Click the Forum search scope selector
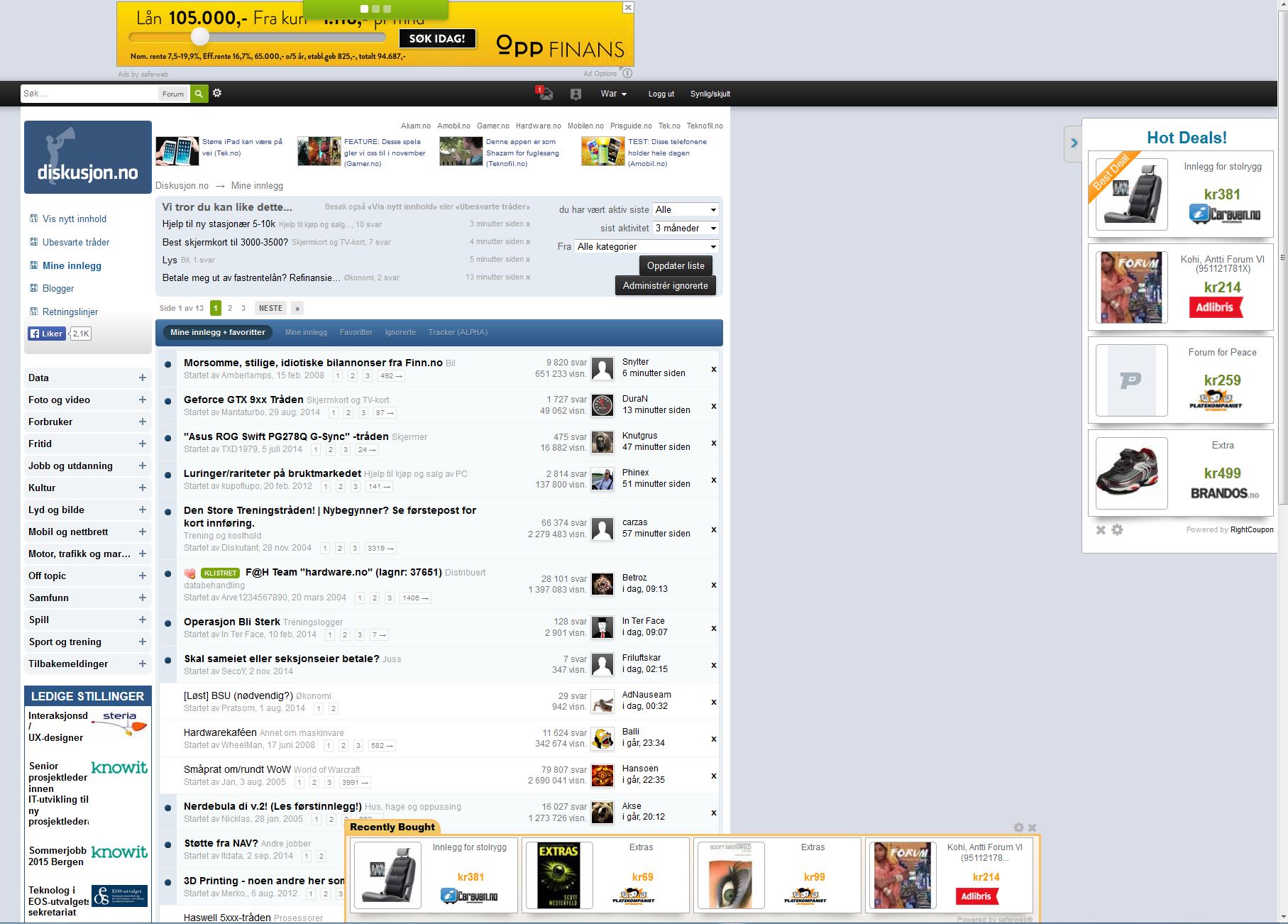The image size is (1288, 924). coord(173,94)
